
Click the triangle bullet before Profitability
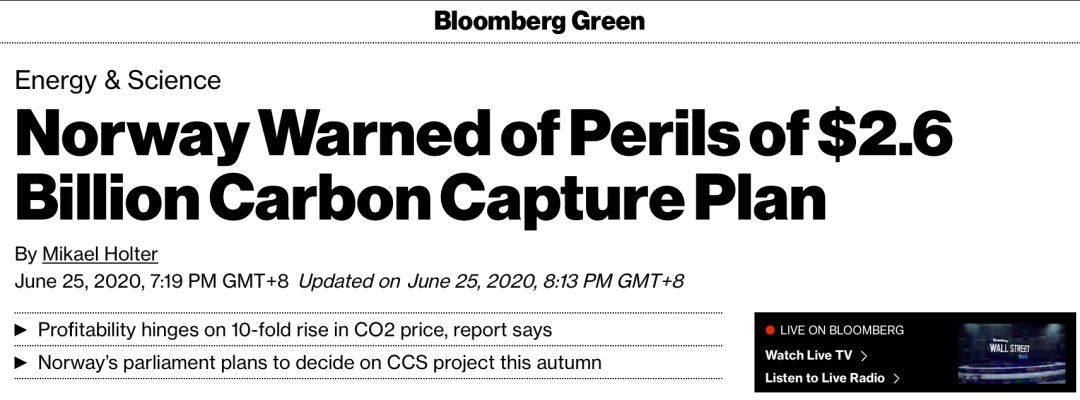point(21,330)
